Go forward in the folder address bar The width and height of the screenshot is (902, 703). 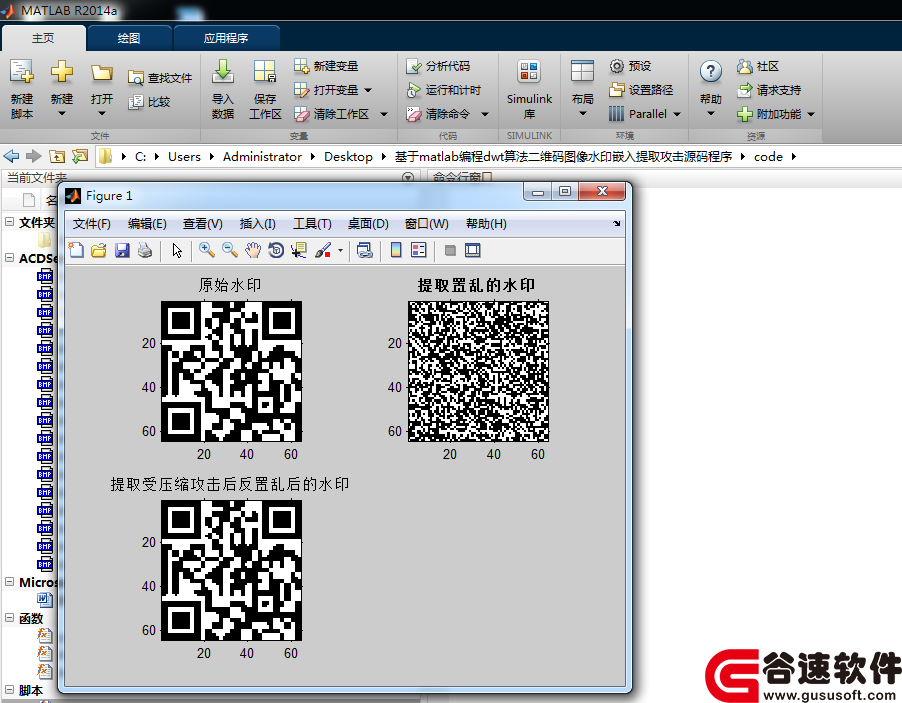coord(34,156)
